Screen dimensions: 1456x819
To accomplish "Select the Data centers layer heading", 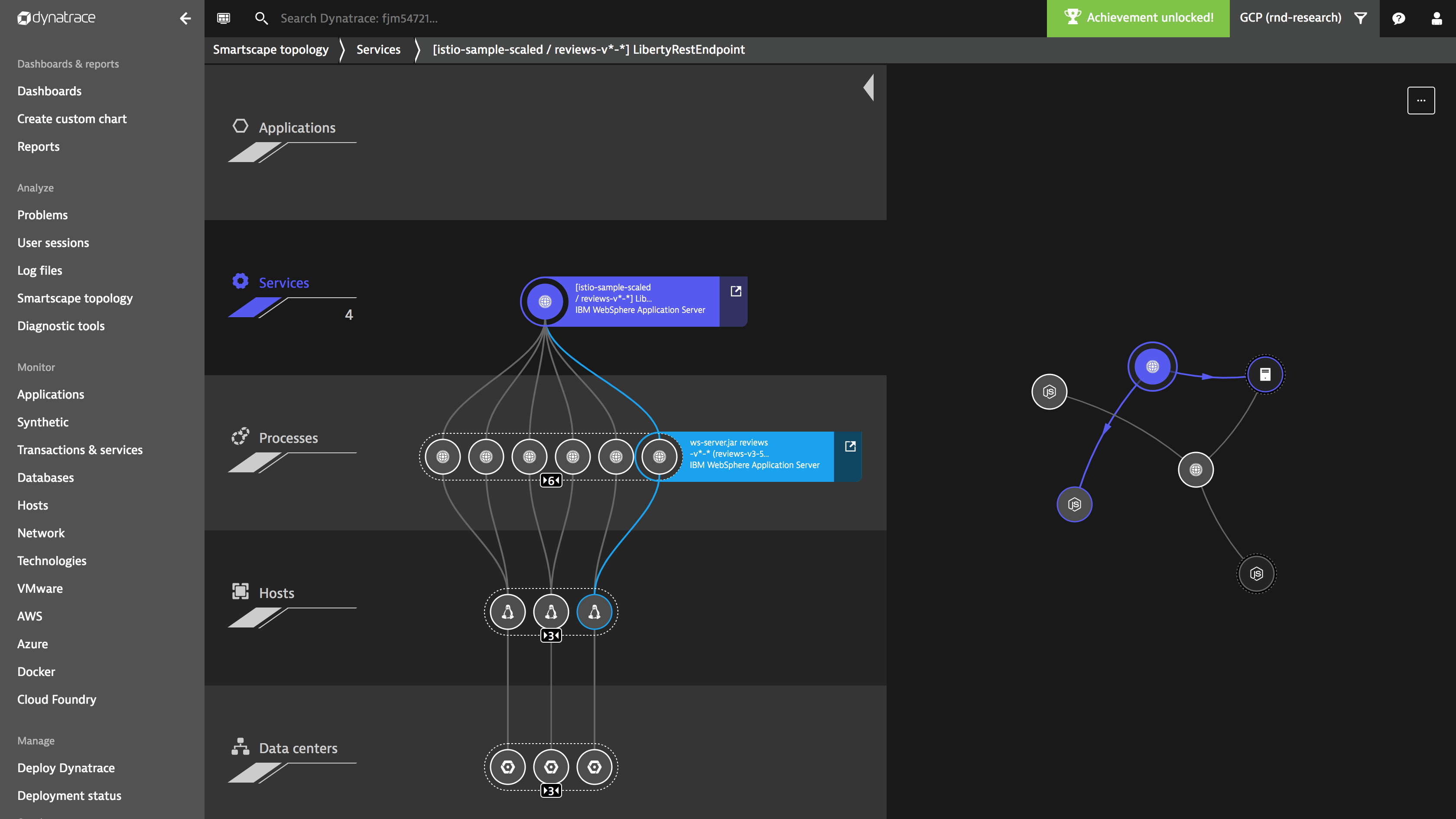I will click(x=298, y=748).
